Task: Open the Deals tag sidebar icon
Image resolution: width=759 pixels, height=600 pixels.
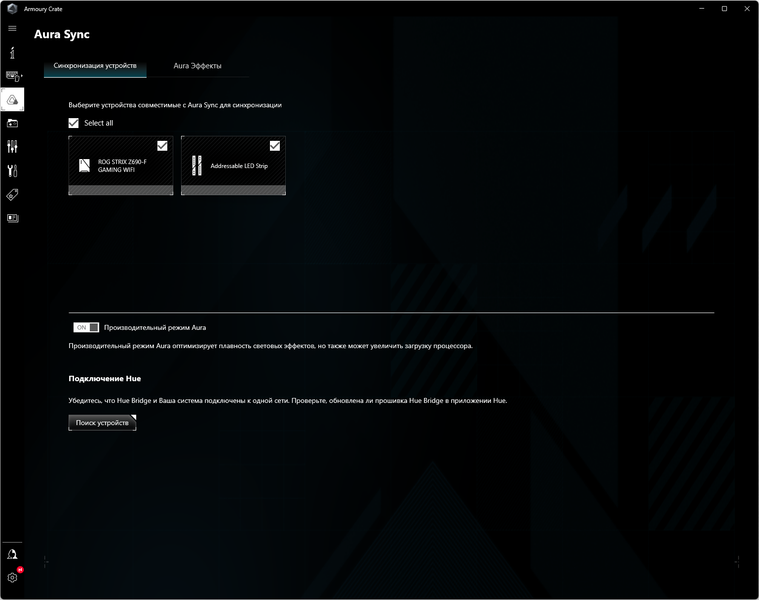Action: coord(12,195)
